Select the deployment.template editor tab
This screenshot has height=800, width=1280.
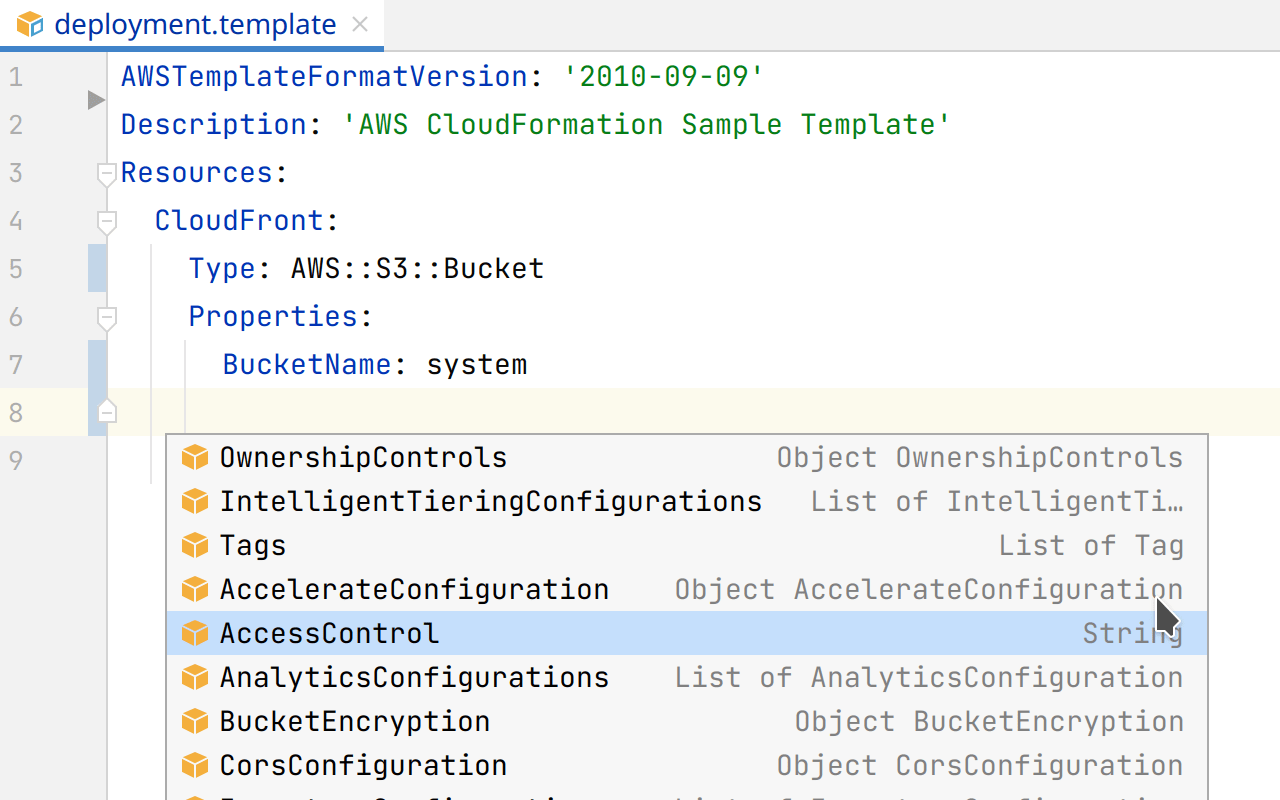pos(194,25)
